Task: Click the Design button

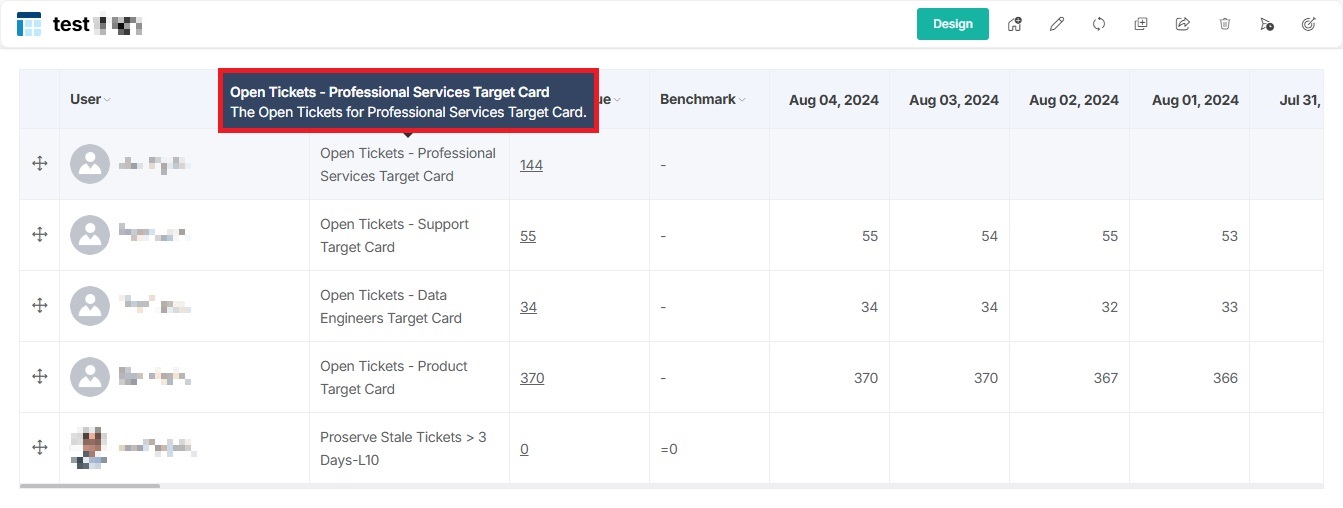Action: pyautogui.click(x=952, y=24)
